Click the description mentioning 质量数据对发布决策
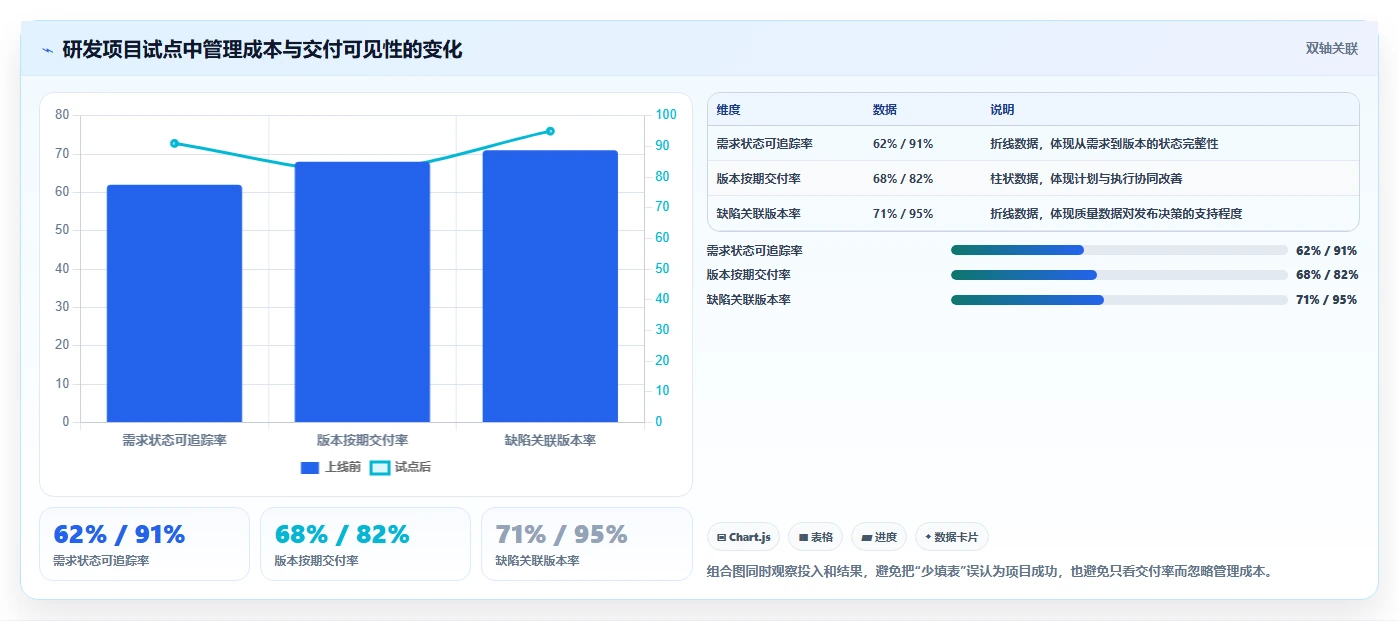The image size is (1399, 621). [x=1116, y=214]
